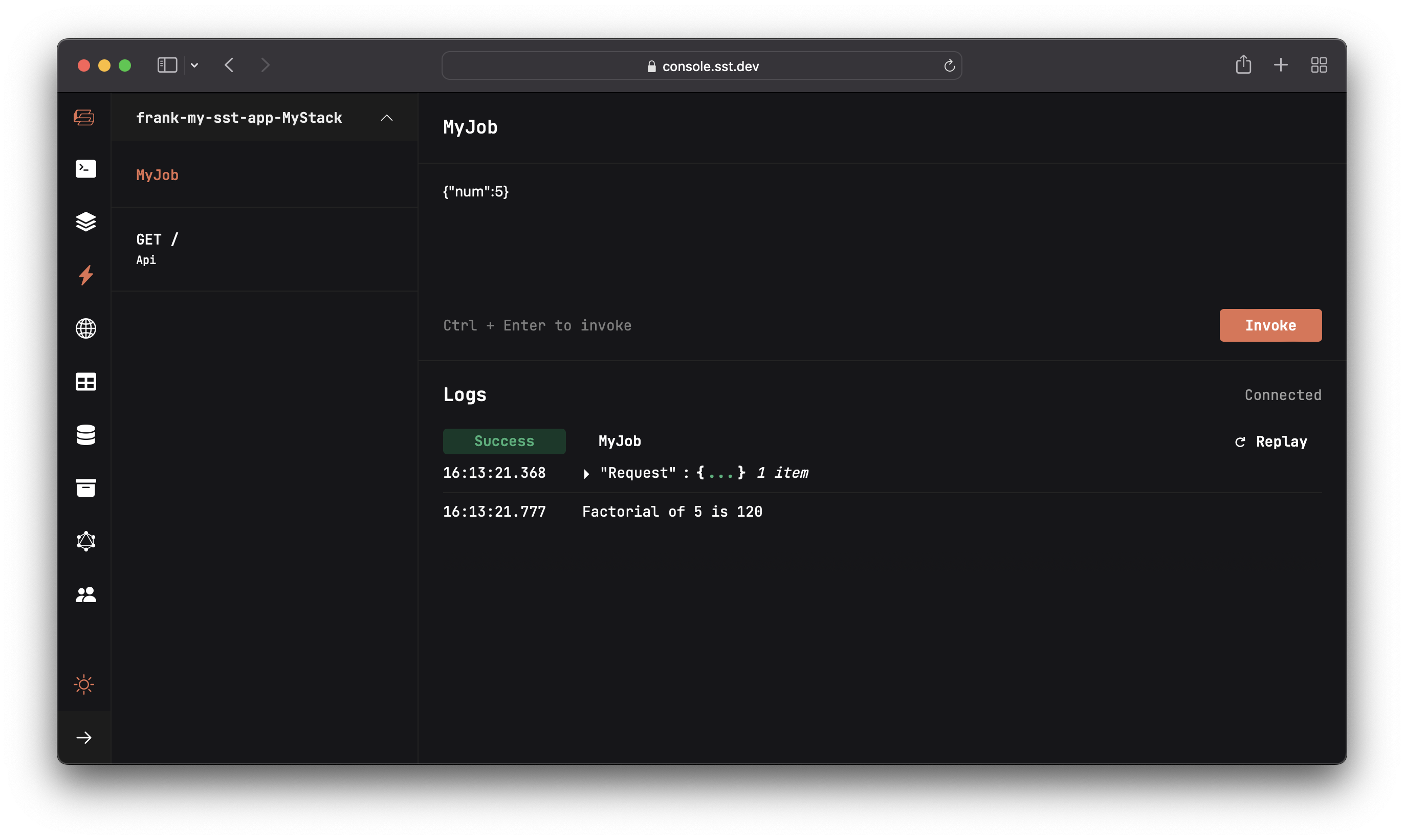The image size is (1404, 840).
Task: Open the Stacks panel via layers icon
Action: point(85,222)
